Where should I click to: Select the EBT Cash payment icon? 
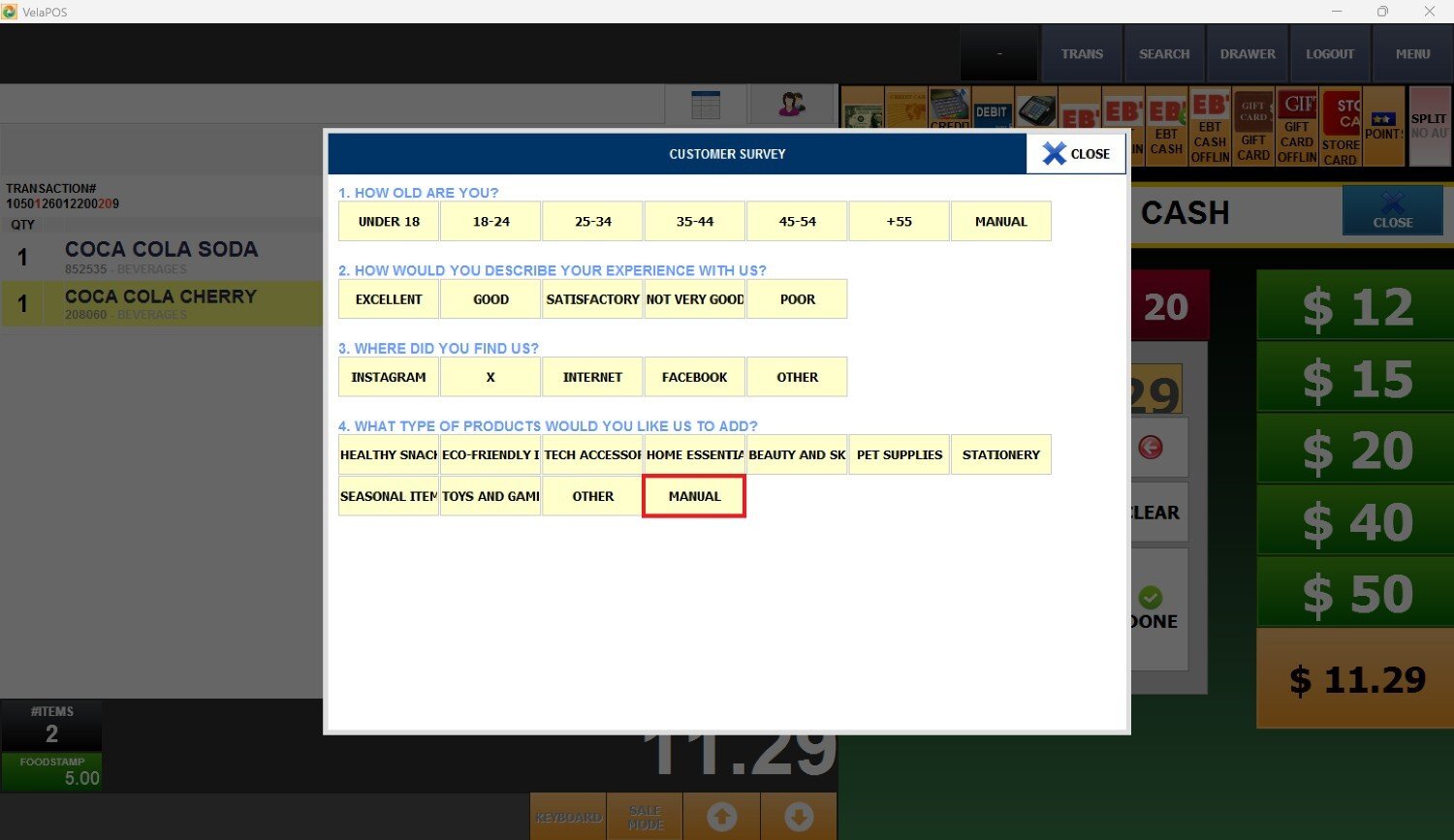click(1166, 128)
